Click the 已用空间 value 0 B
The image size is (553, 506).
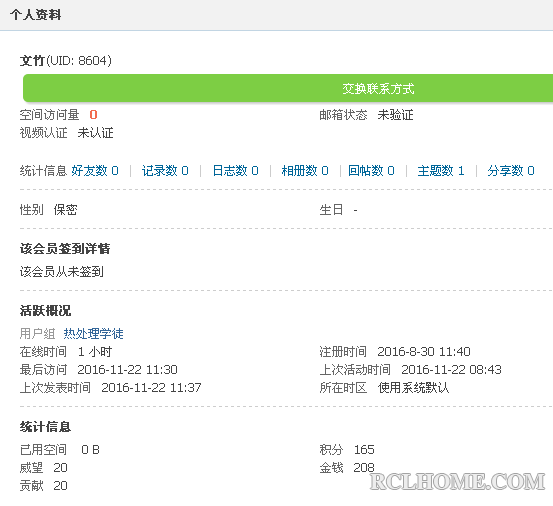click(x=91, y=450)
